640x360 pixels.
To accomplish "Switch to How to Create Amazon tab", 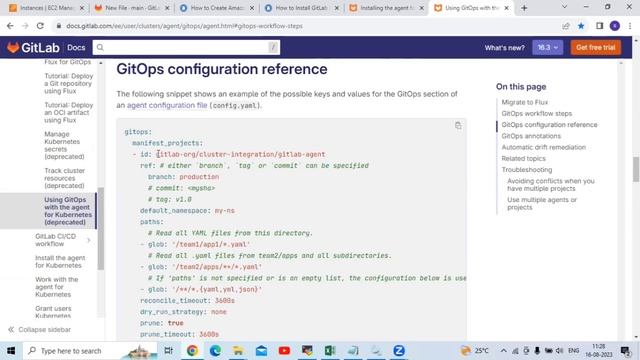I will 217,8.
